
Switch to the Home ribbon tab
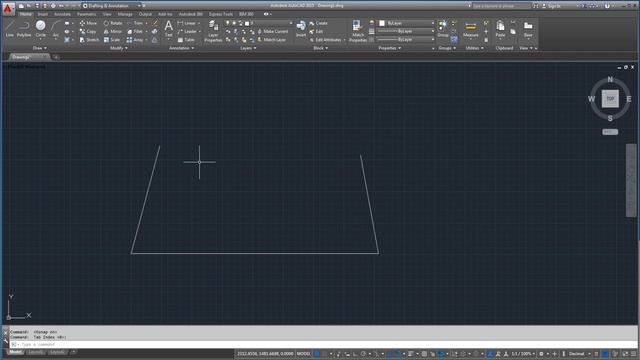[x=25, y=14]
